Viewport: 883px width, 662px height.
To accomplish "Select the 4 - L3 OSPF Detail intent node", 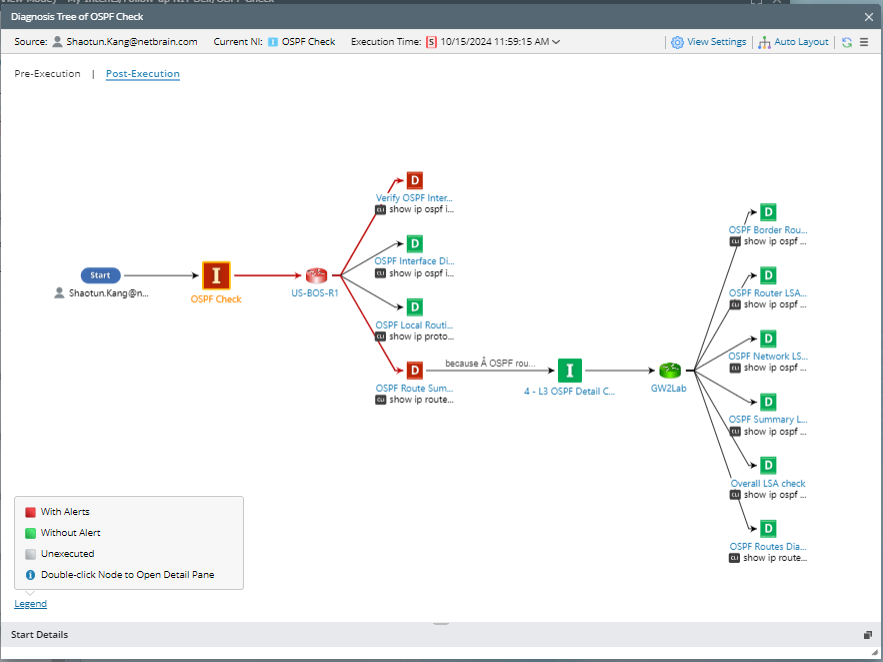I will pyautogui.click(x=569, y=370).
